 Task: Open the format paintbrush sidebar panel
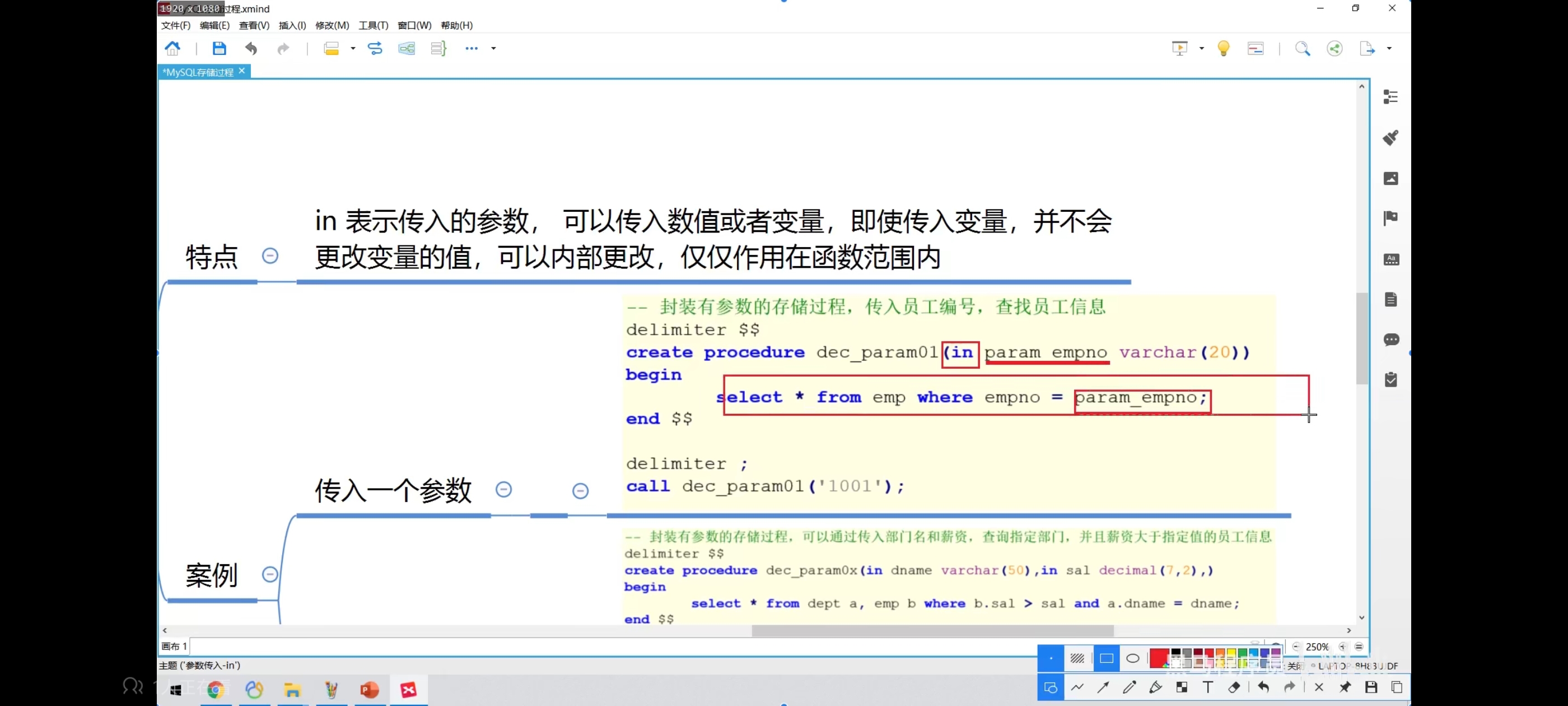1390,138
